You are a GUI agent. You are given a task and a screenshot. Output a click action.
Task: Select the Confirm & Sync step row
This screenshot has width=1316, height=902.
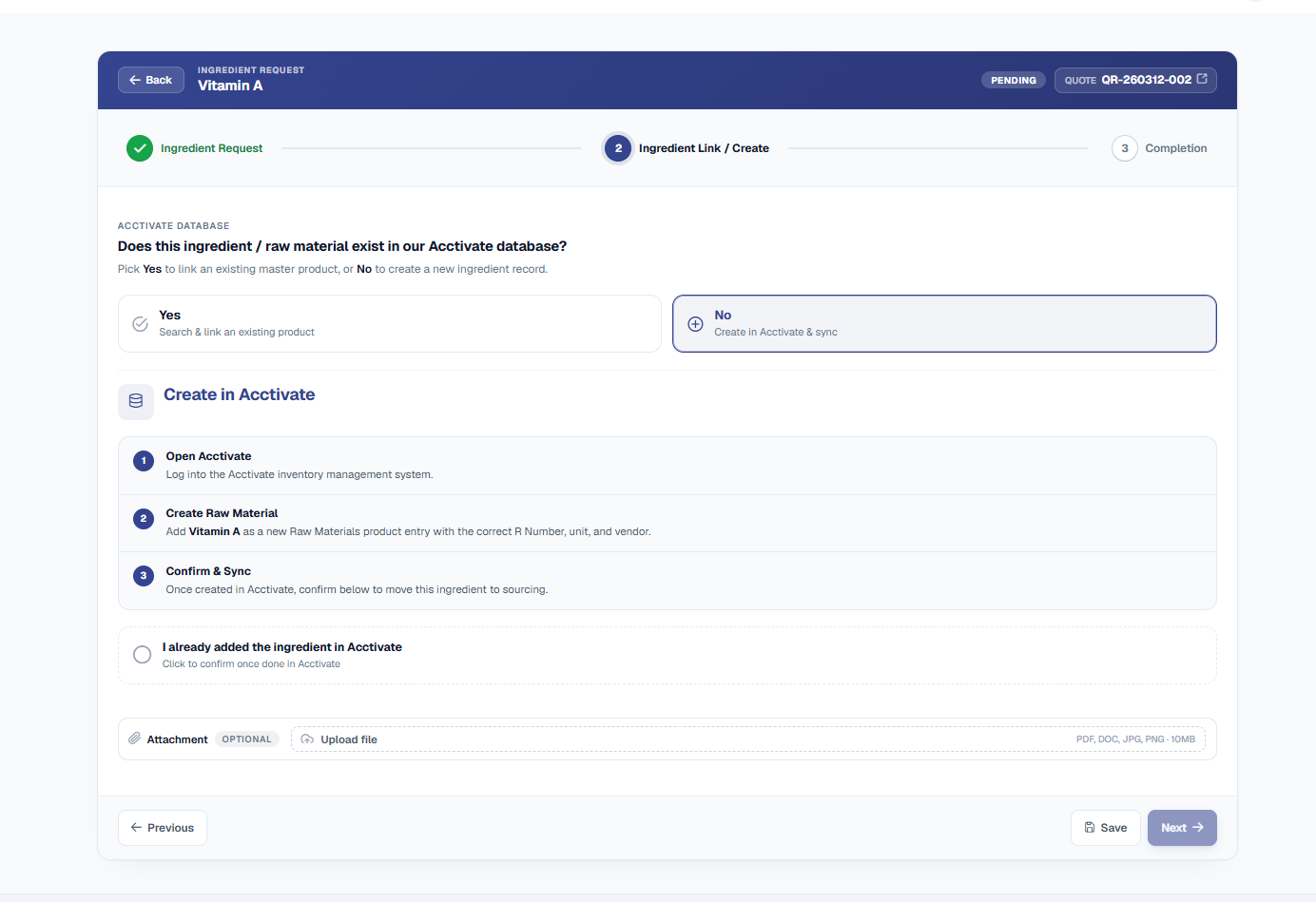pyautogui.click(x=668, y=581)
